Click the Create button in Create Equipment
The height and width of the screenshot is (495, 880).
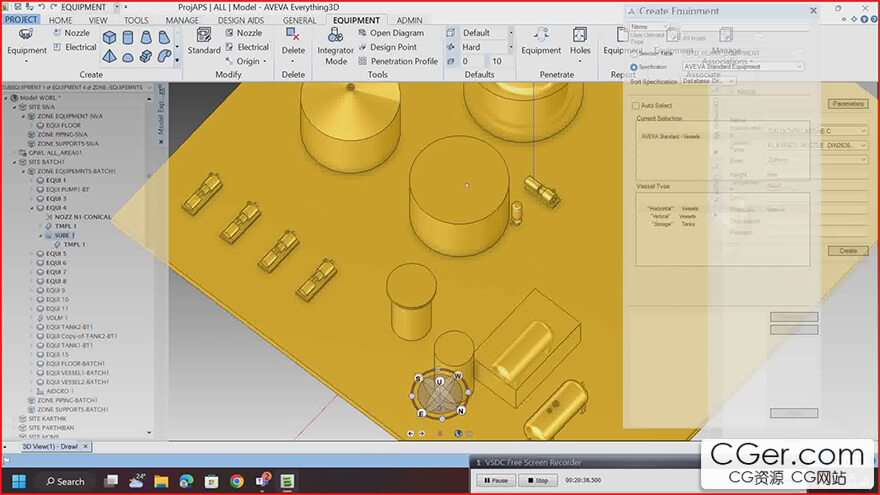[848, 251]
